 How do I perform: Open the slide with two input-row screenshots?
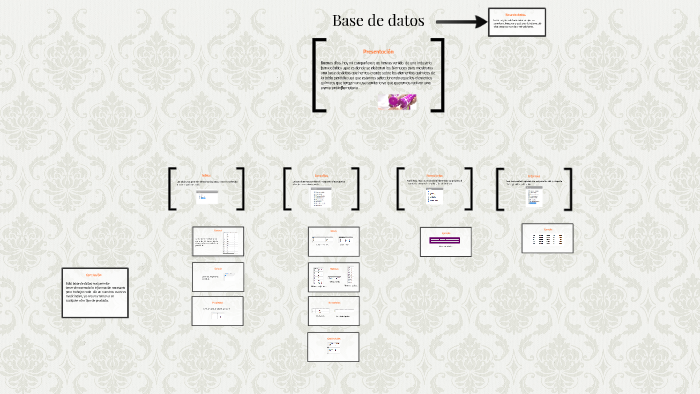(333, 311)
